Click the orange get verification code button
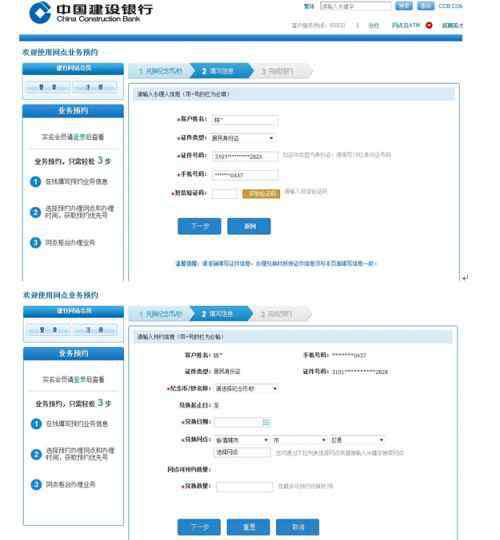The image size is (500, 540). tap(261, 194)
